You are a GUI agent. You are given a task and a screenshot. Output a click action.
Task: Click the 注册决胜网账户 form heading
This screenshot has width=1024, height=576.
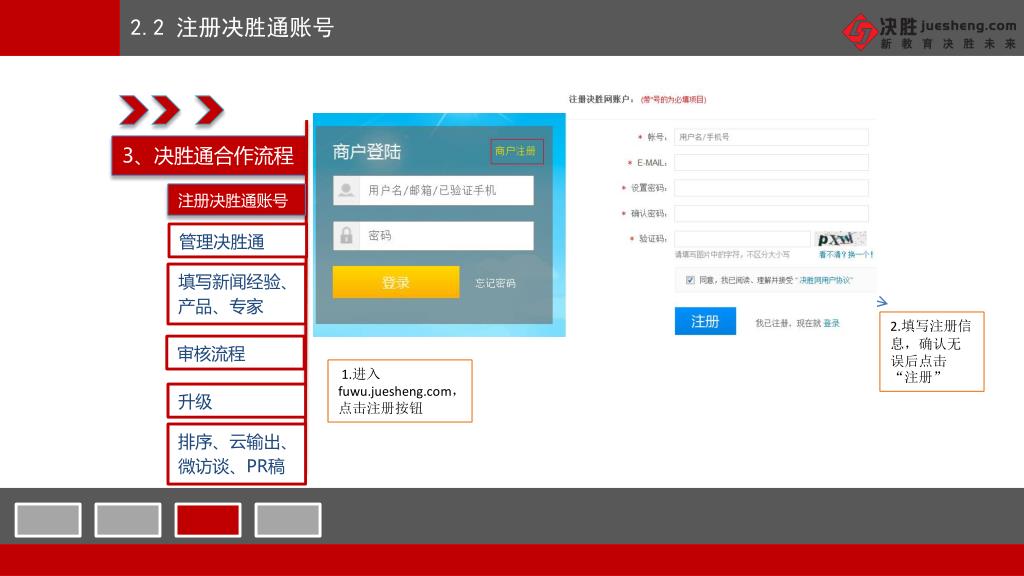[x=601, y=99]
